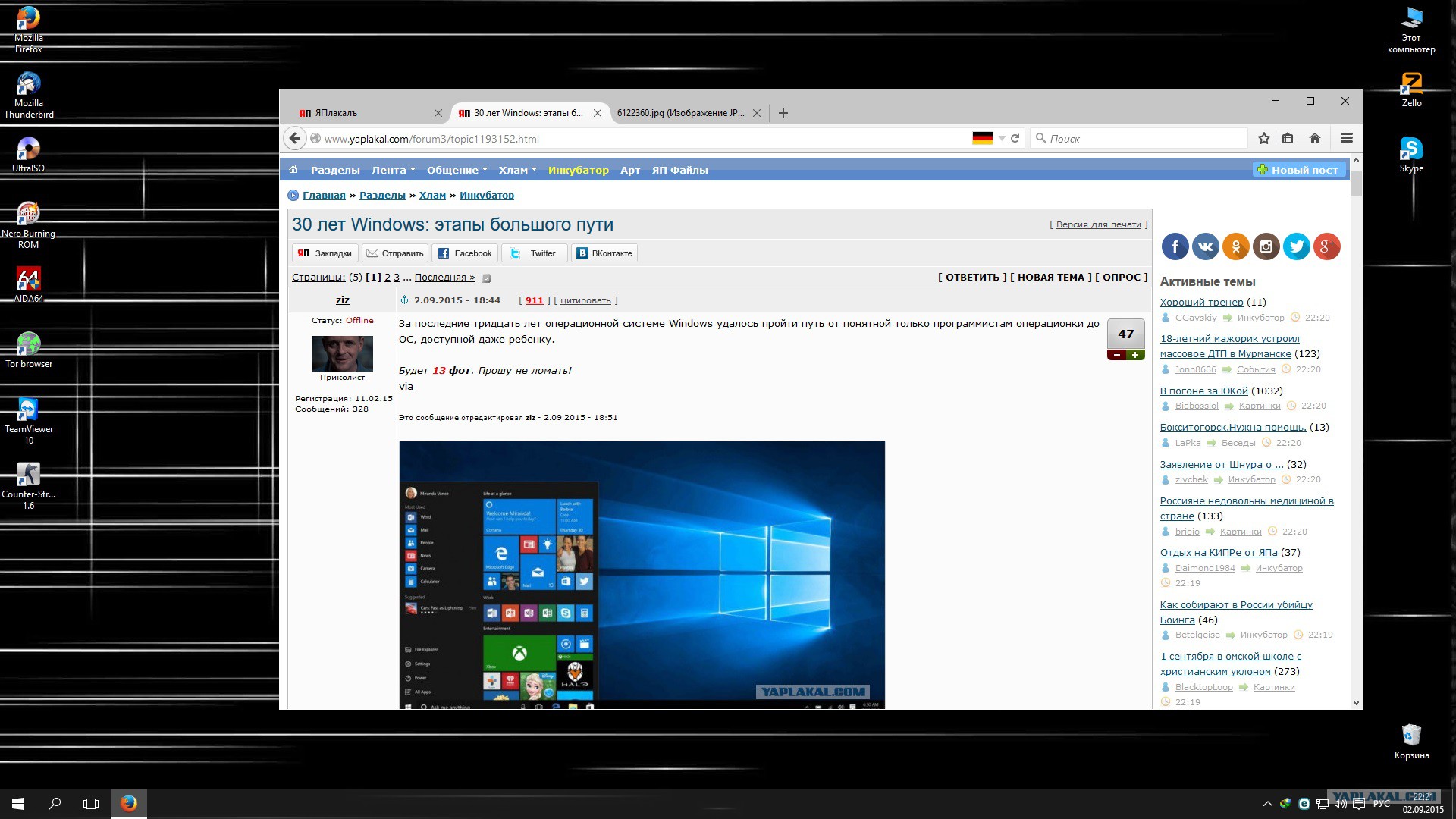1456x819 pixels.
Task: Click ОТВЕТИТЬ to reply to topic
Action: [973, 278]
